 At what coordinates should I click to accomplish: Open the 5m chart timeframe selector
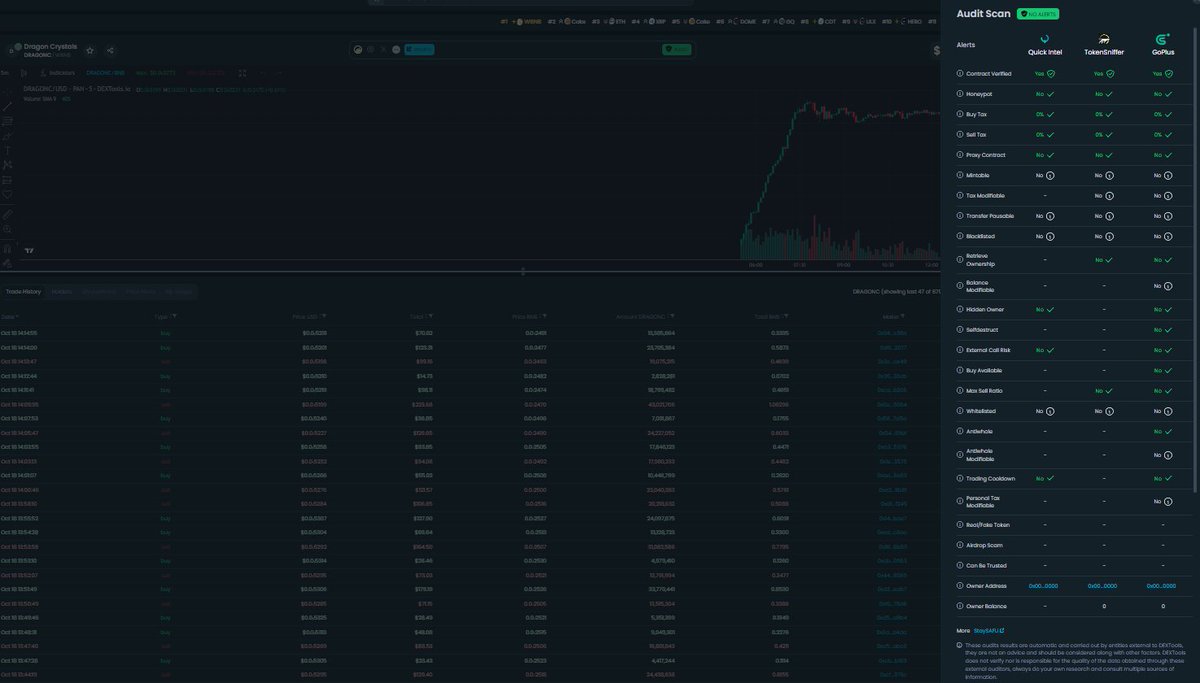coord(5,73)
